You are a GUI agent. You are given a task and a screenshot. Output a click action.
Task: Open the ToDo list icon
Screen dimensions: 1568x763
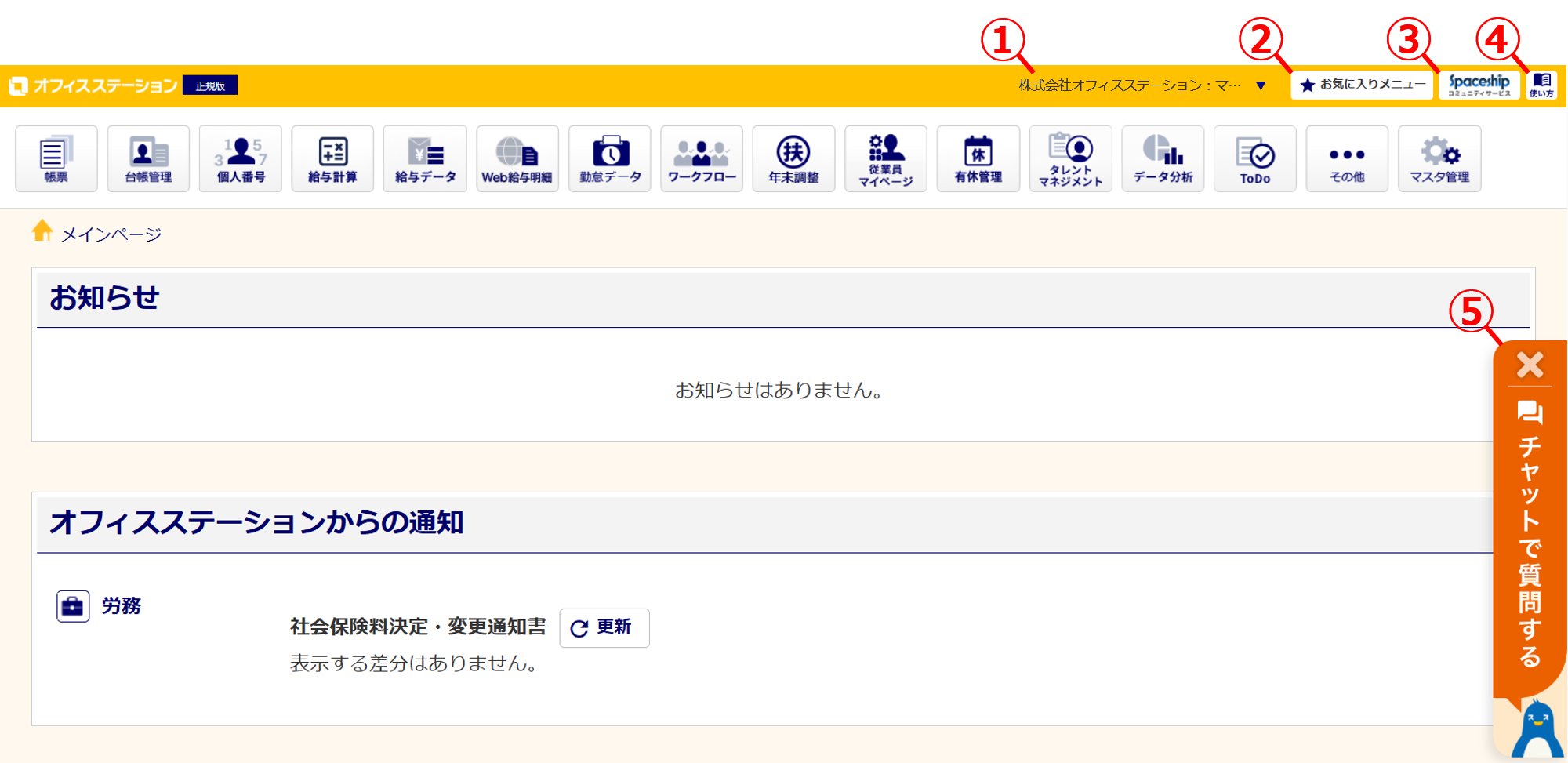click(1255, 158)
